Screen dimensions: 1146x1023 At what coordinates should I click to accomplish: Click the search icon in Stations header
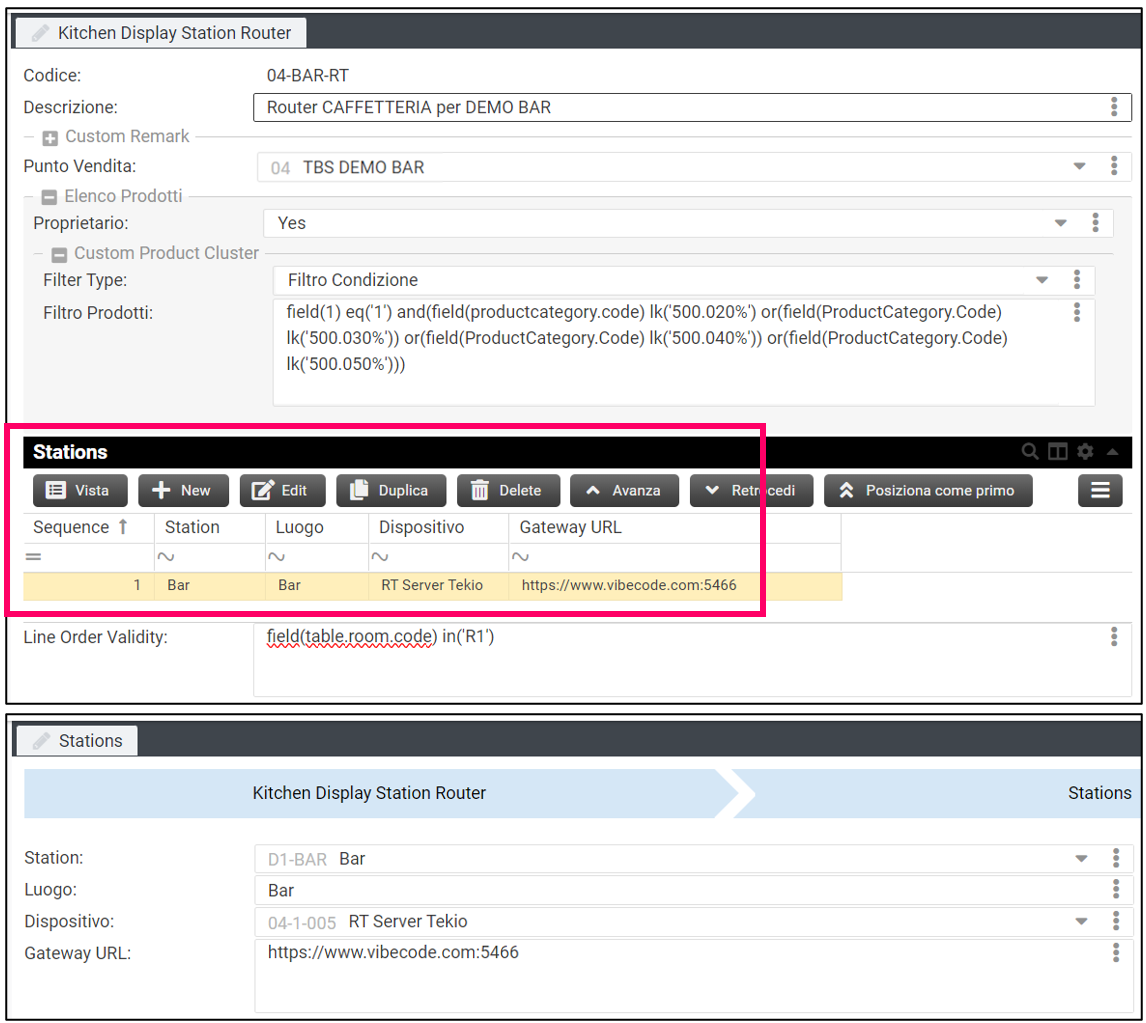click(1029, 452)
